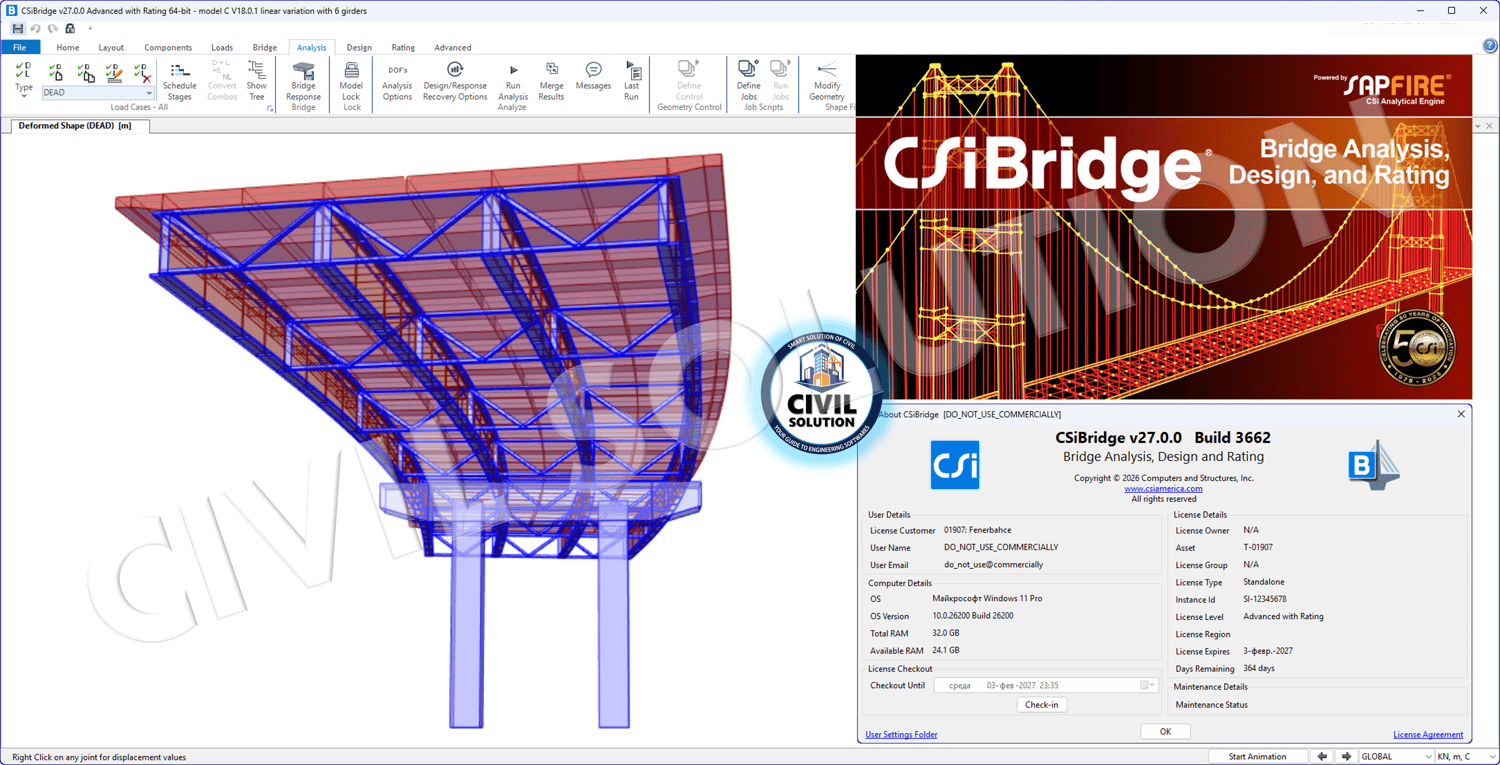Click the blue CSi logo in About dialog
1500x765 pixels.
pyautogui.click(x=955, y=465)
